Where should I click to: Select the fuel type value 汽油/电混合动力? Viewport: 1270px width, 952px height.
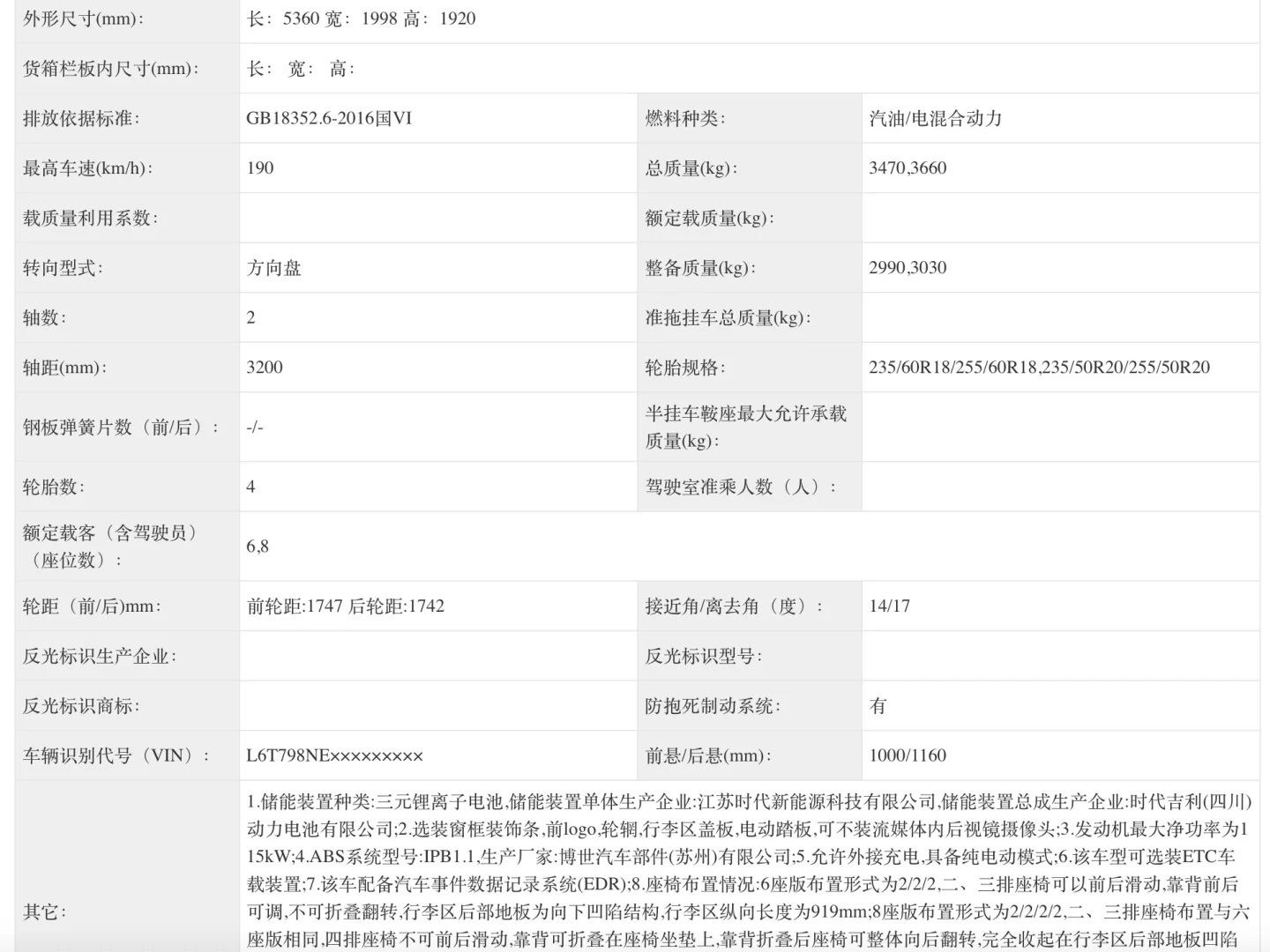click(936, 118)
